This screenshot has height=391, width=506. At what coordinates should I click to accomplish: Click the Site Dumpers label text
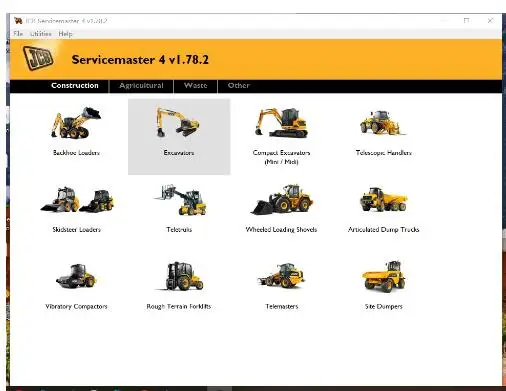pyautogui.click(x=384, y=306)
